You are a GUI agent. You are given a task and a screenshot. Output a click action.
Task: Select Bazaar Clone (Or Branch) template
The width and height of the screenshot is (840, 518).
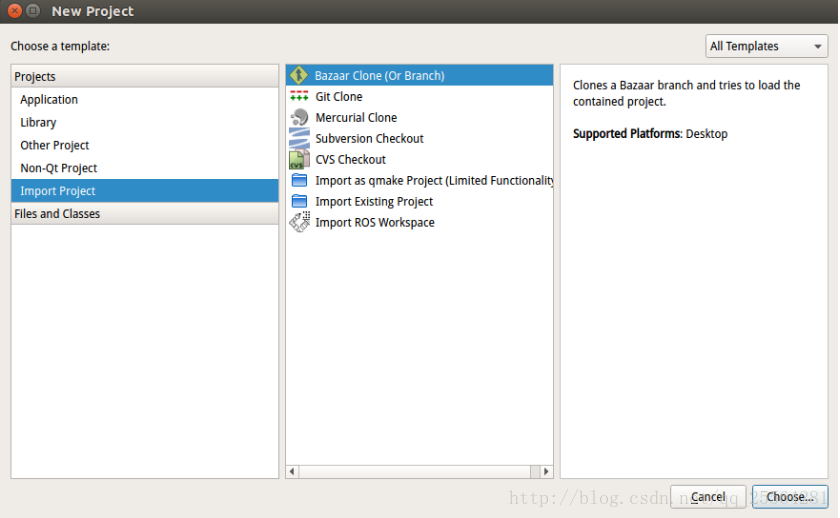pos(419,76)
